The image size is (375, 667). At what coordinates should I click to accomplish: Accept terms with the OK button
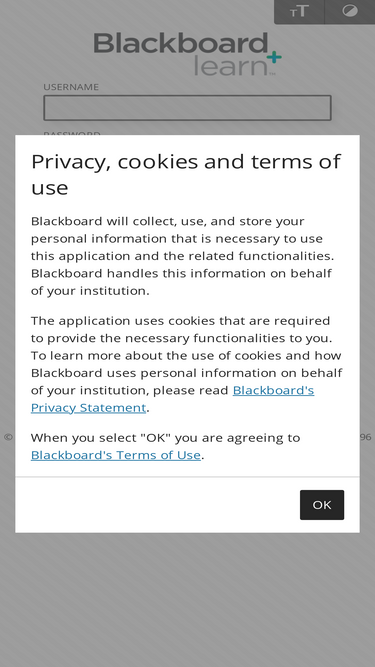coord(322,505)
